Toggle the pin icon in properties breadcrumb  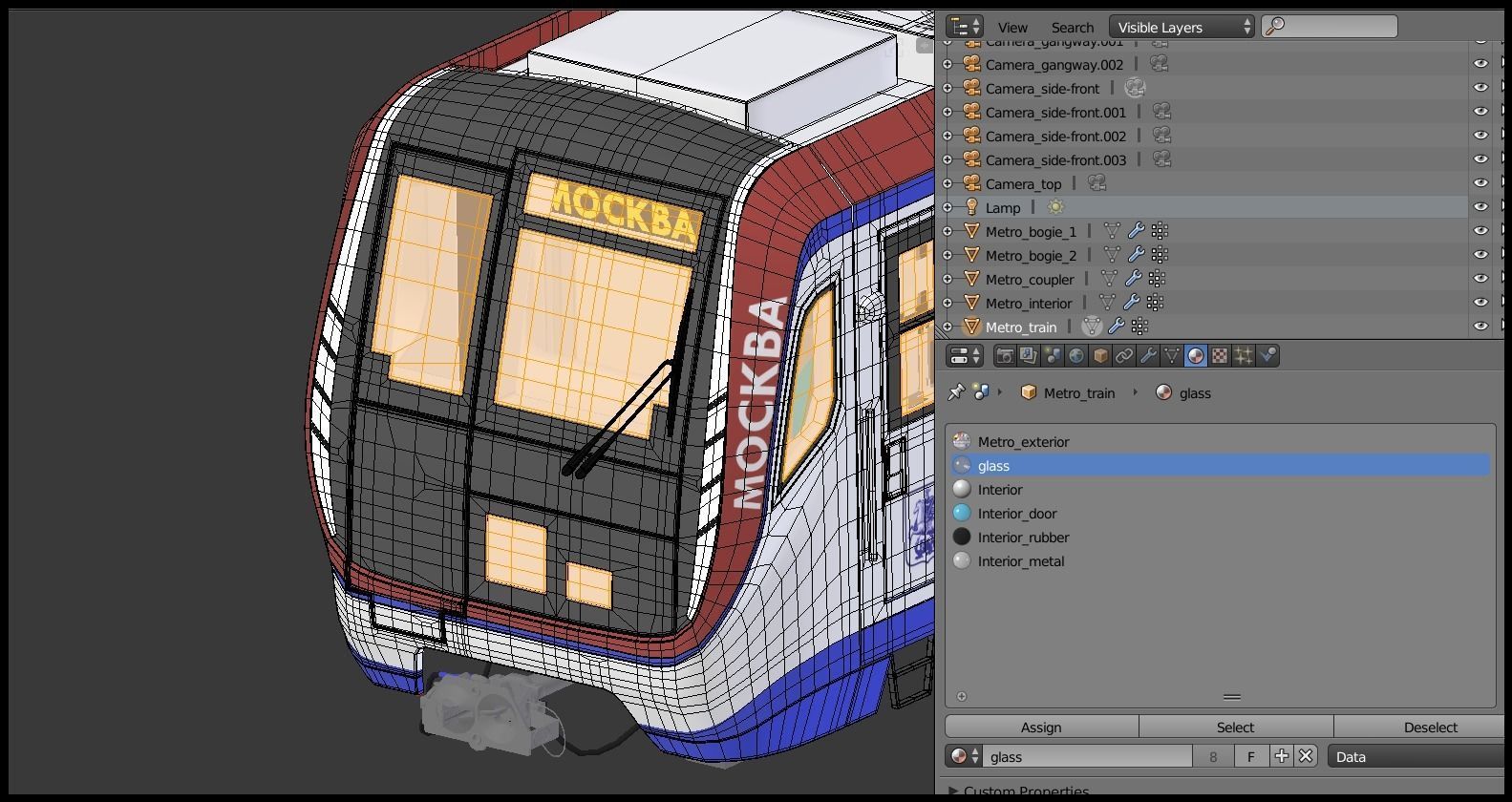[x=956, y=392]
